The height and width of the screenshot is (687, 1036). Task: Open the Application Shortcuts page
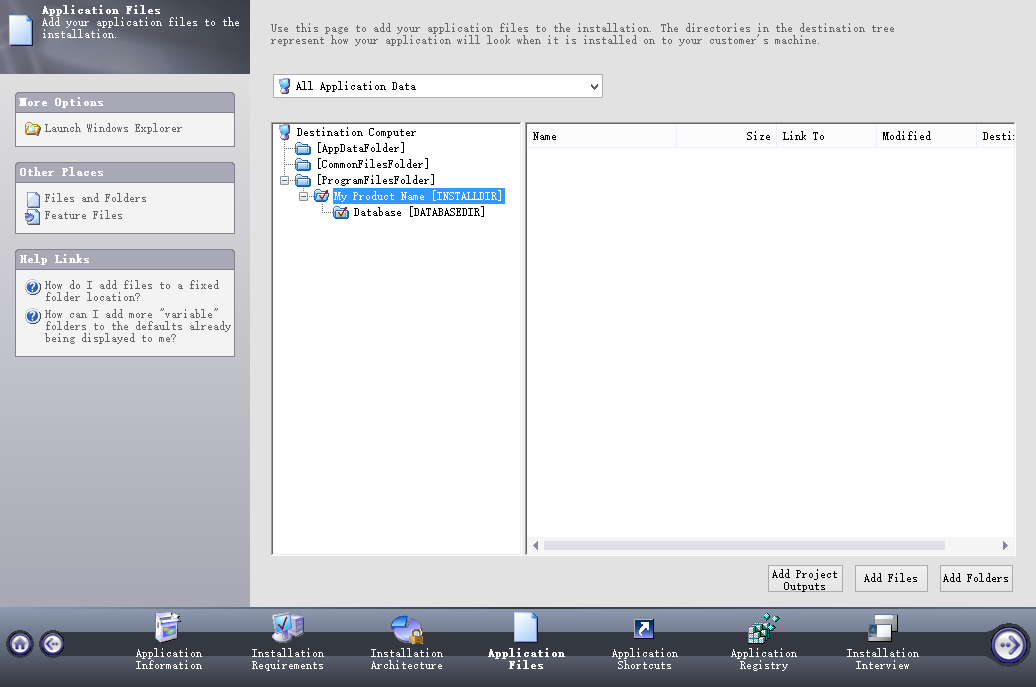(644, 644)
